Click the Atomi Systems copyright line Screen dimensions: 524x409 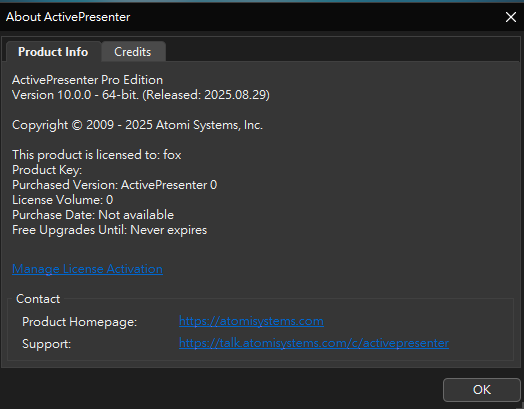click(x=137, y=125)
